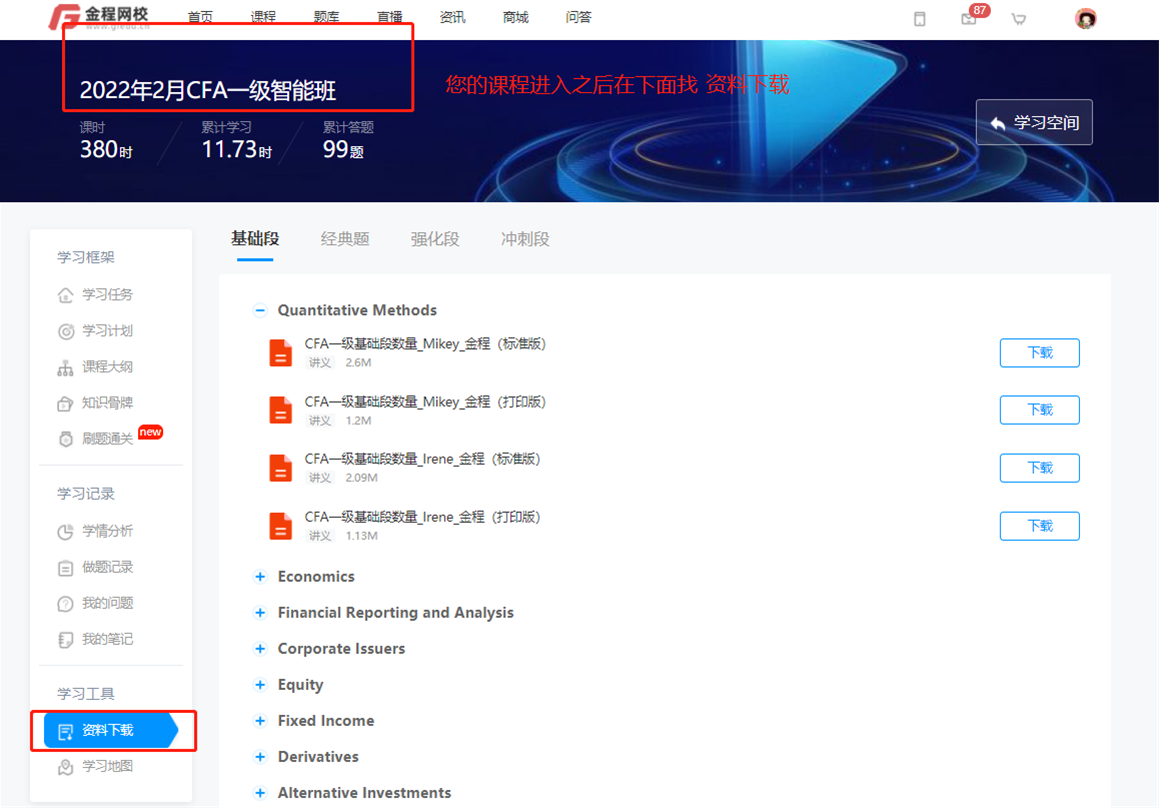
Task: Go to 学情分析 in the sidebar
Action: click(x=107, y=532)
